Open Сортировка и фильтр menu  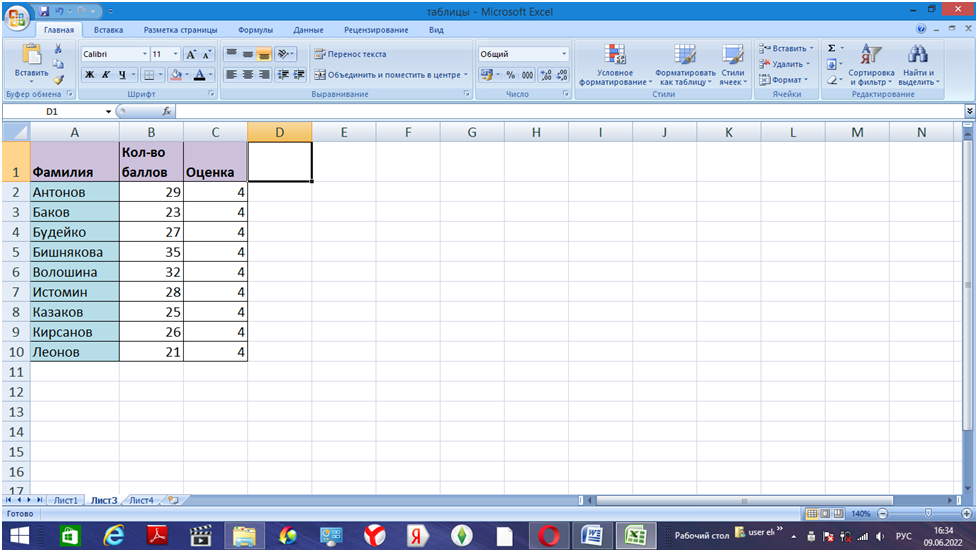pos(871,65)
